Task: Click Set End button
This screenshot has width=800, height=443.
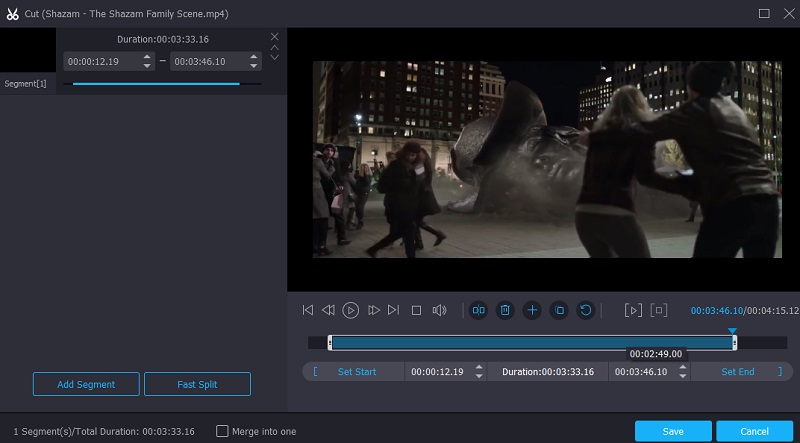Action: click(x=738, y=372)
